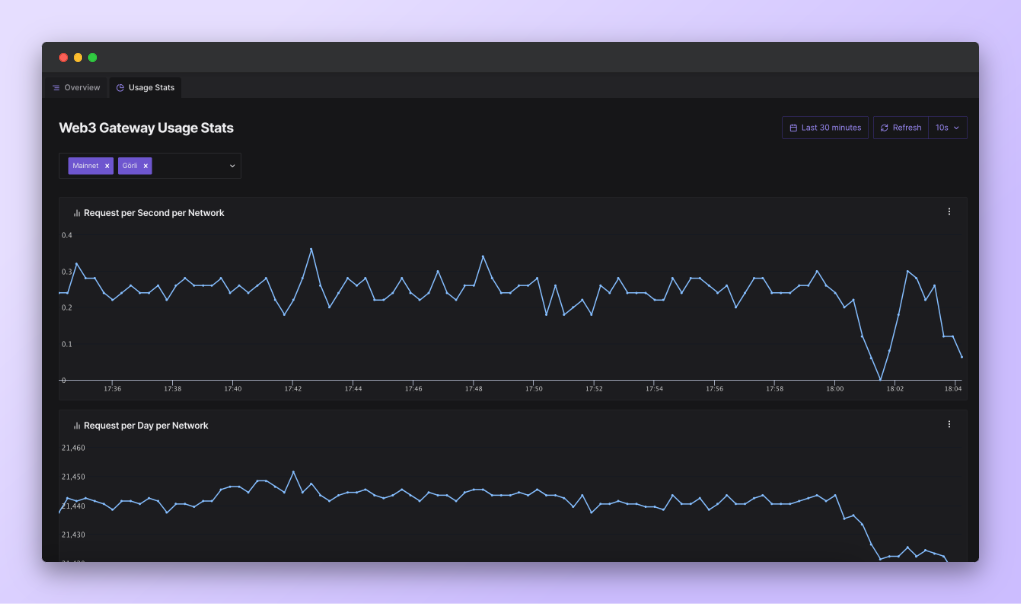Open kebab menu for Request per Day panel
1021x604 pixels.
click(x=948, y=424)
